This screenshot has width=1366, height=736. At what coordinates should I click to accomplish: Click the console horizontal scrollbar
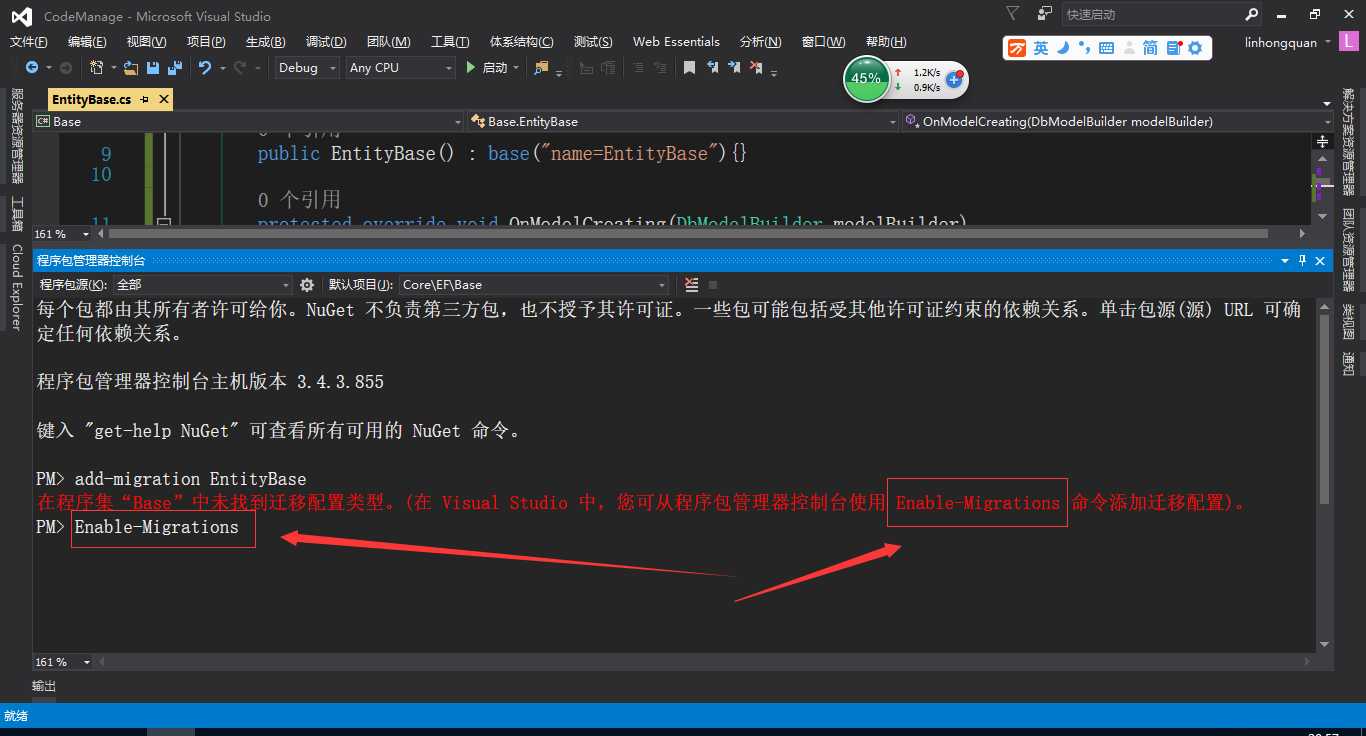coord(705,662)
